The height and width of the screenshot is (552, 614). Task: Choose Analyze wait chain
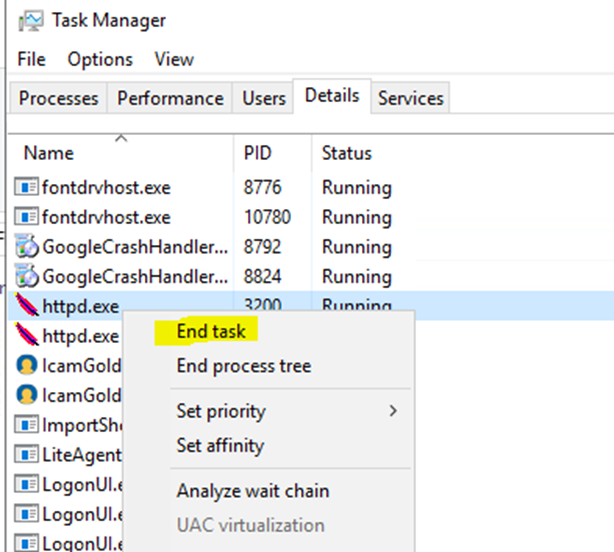253,491
